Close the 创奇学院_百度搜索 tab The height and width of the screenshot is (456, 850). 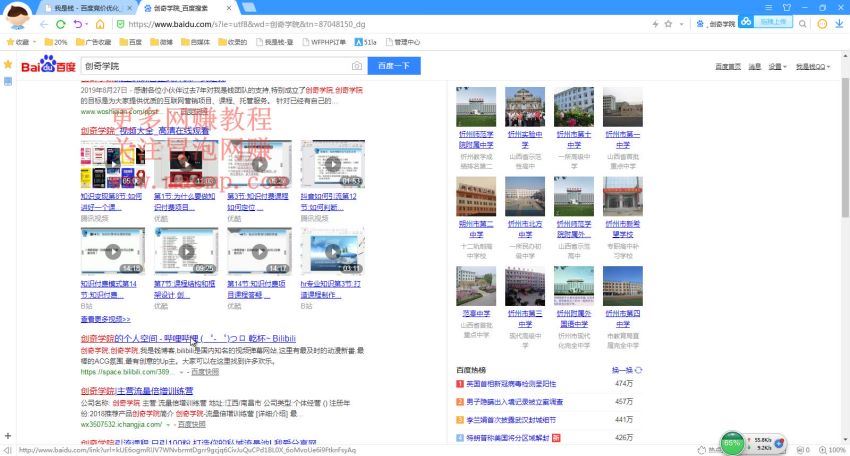point(229,8)
